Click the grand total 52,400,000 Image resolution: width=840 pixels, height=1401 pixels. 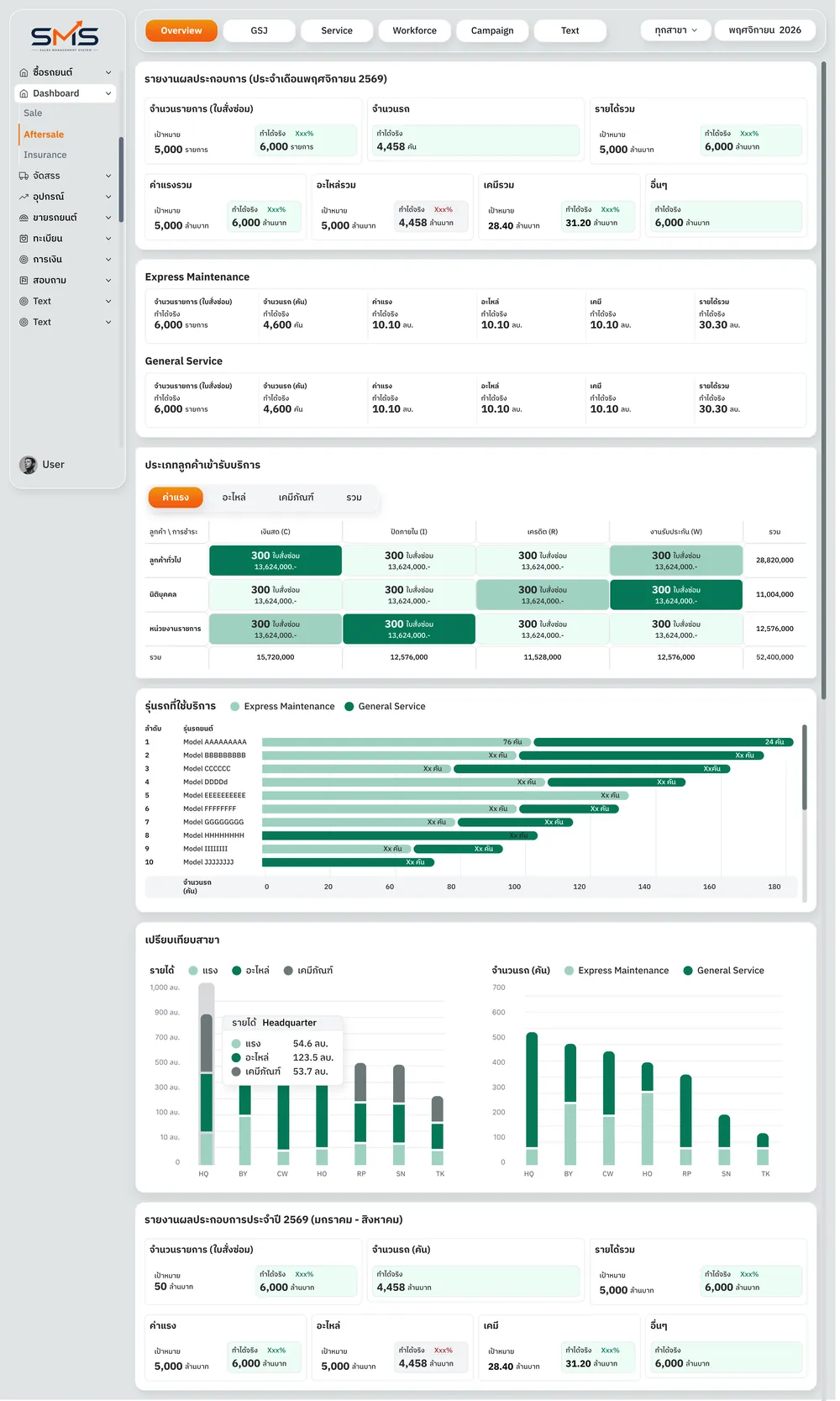(774, 657)
